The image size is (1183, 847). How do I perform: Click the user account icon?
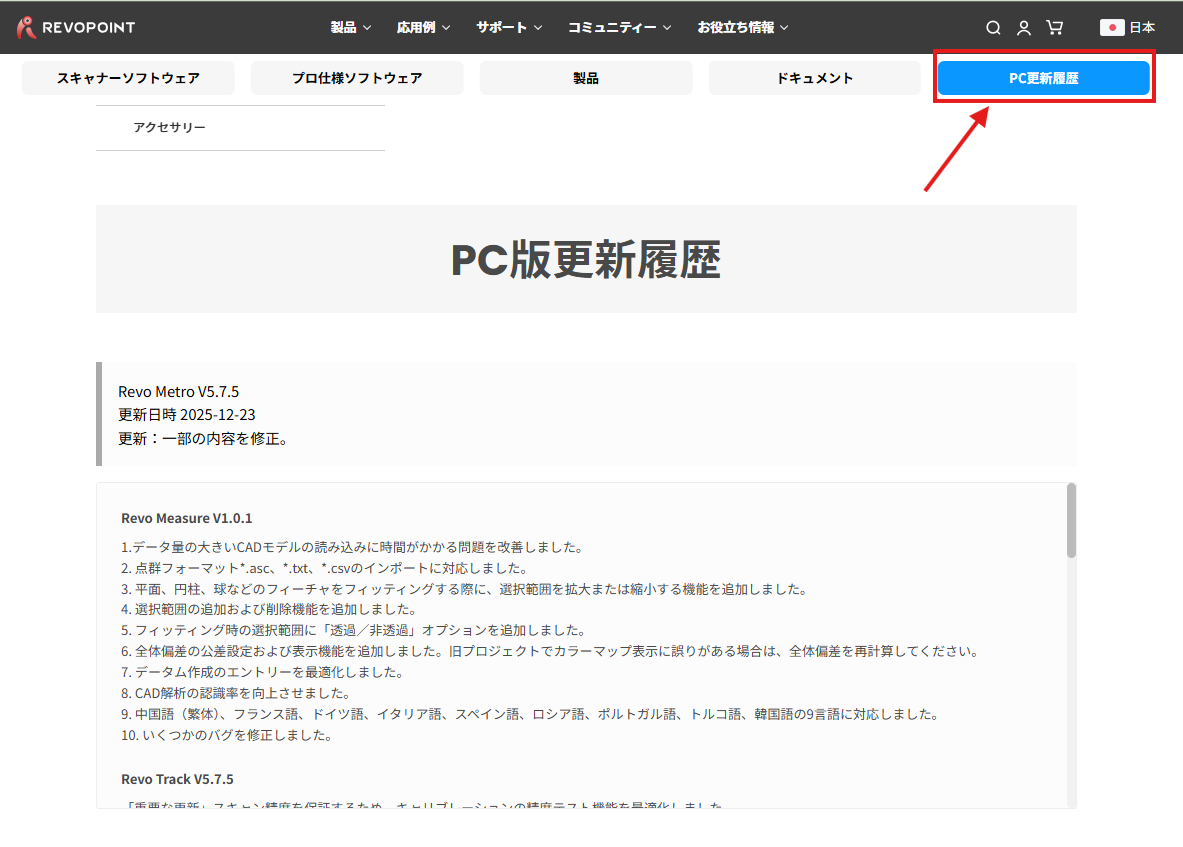[x=1023, y=27]
